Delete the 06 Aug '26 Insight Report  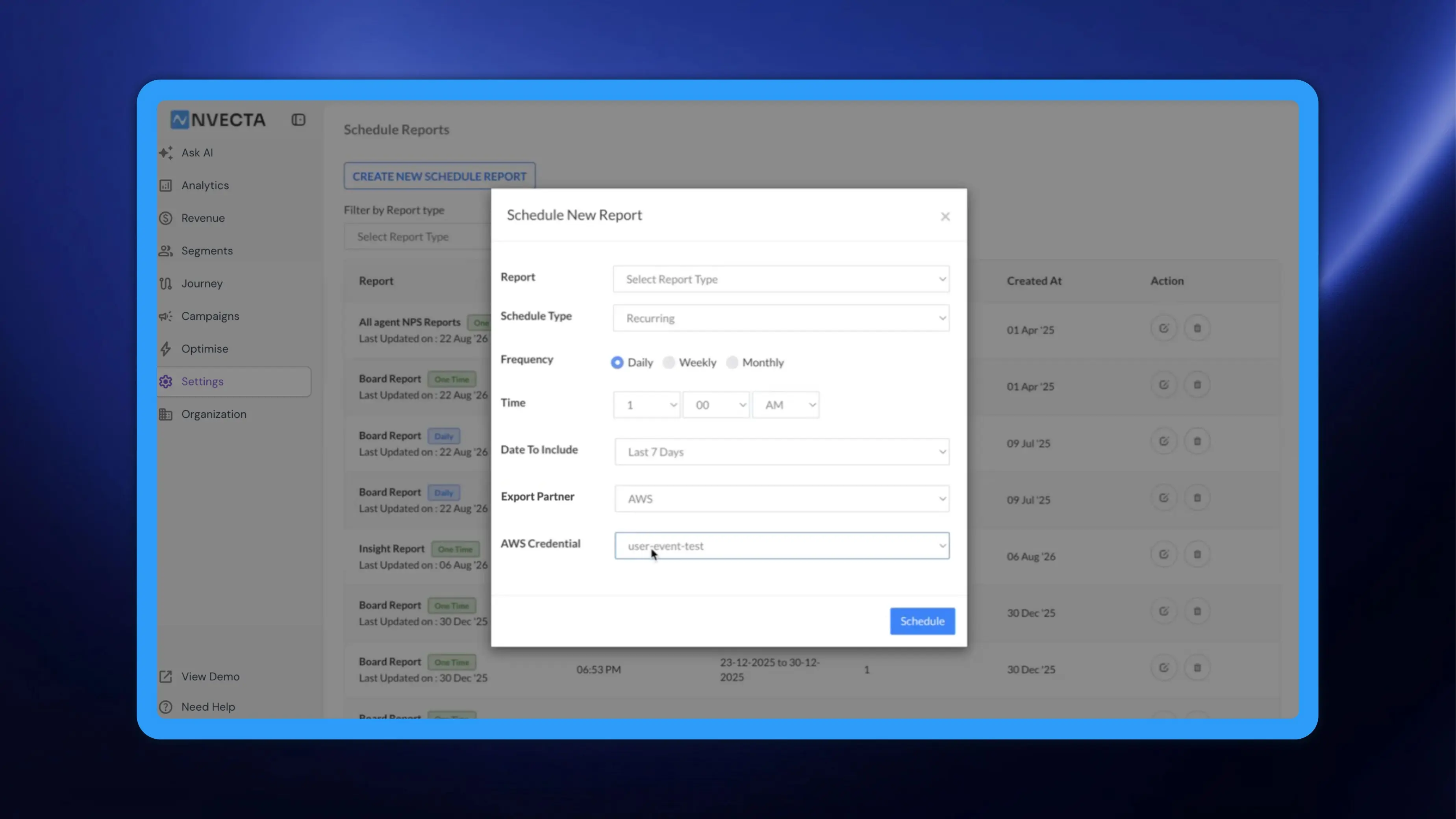coord(1197,554)
